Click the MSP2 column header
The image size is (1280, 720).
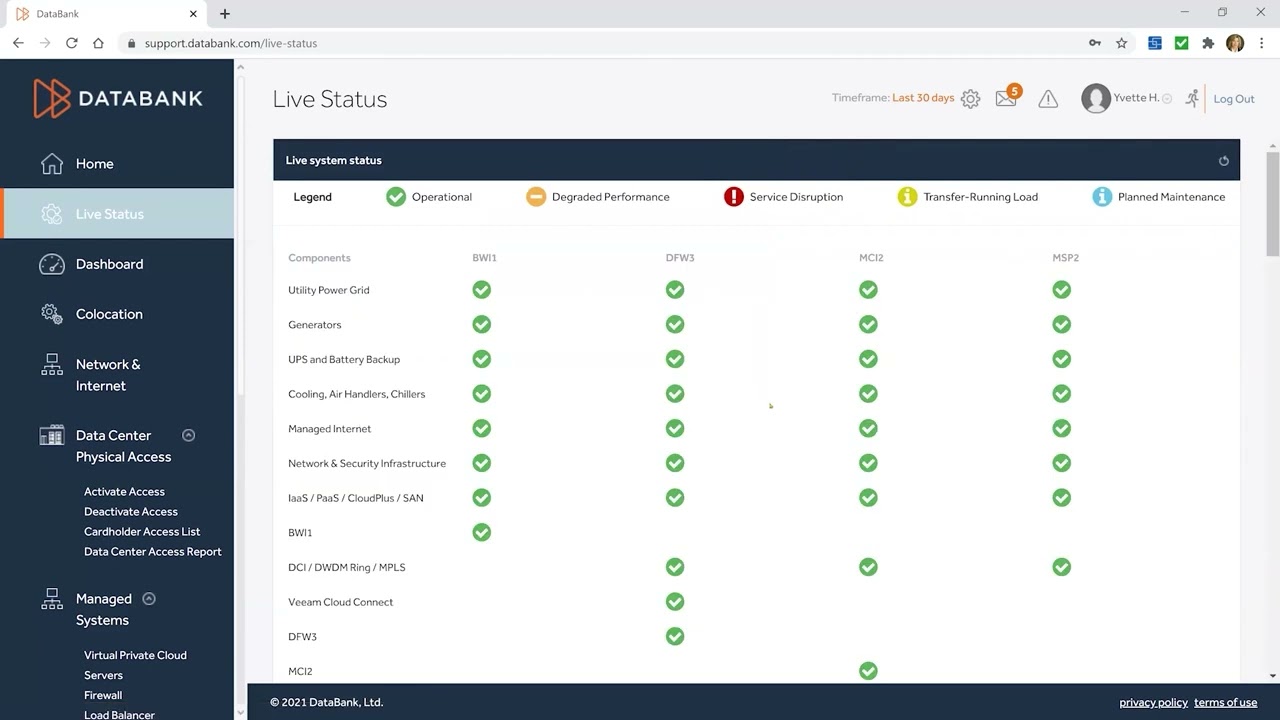[x=1066, y=258]
